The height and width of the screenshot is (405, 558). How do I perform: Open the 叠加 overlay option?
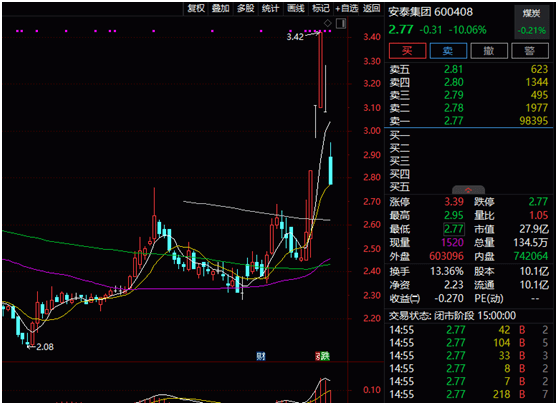point(221,8)
